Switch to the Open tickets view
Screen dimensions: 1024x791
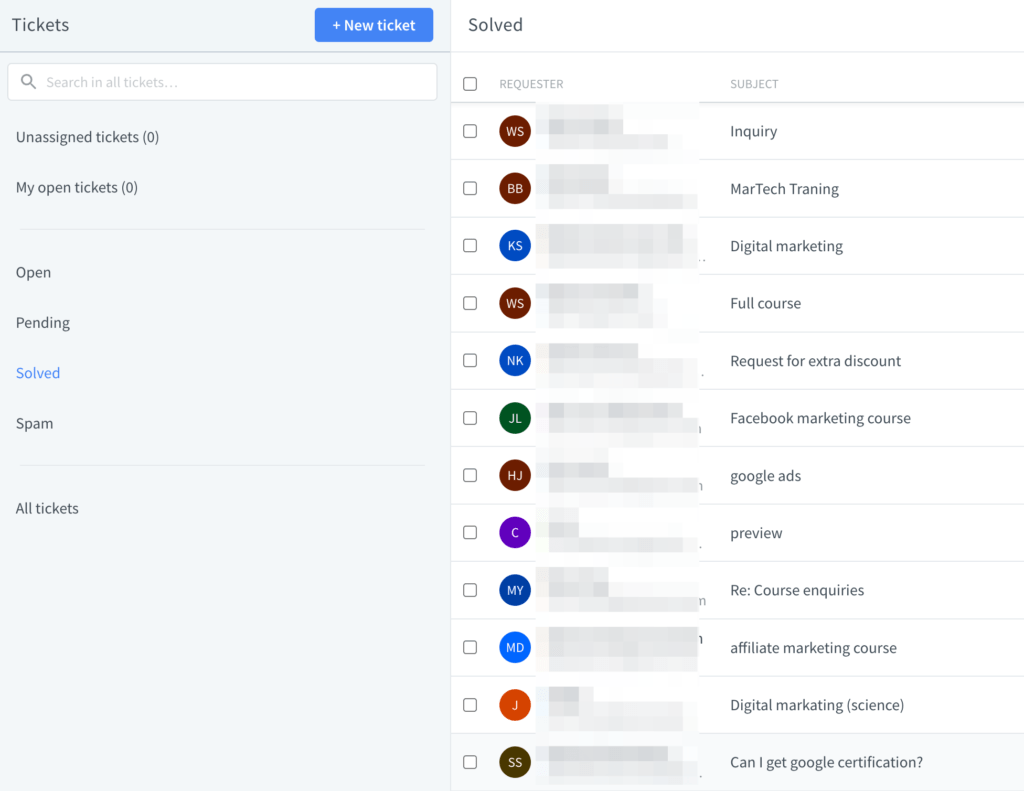[33, 272]
